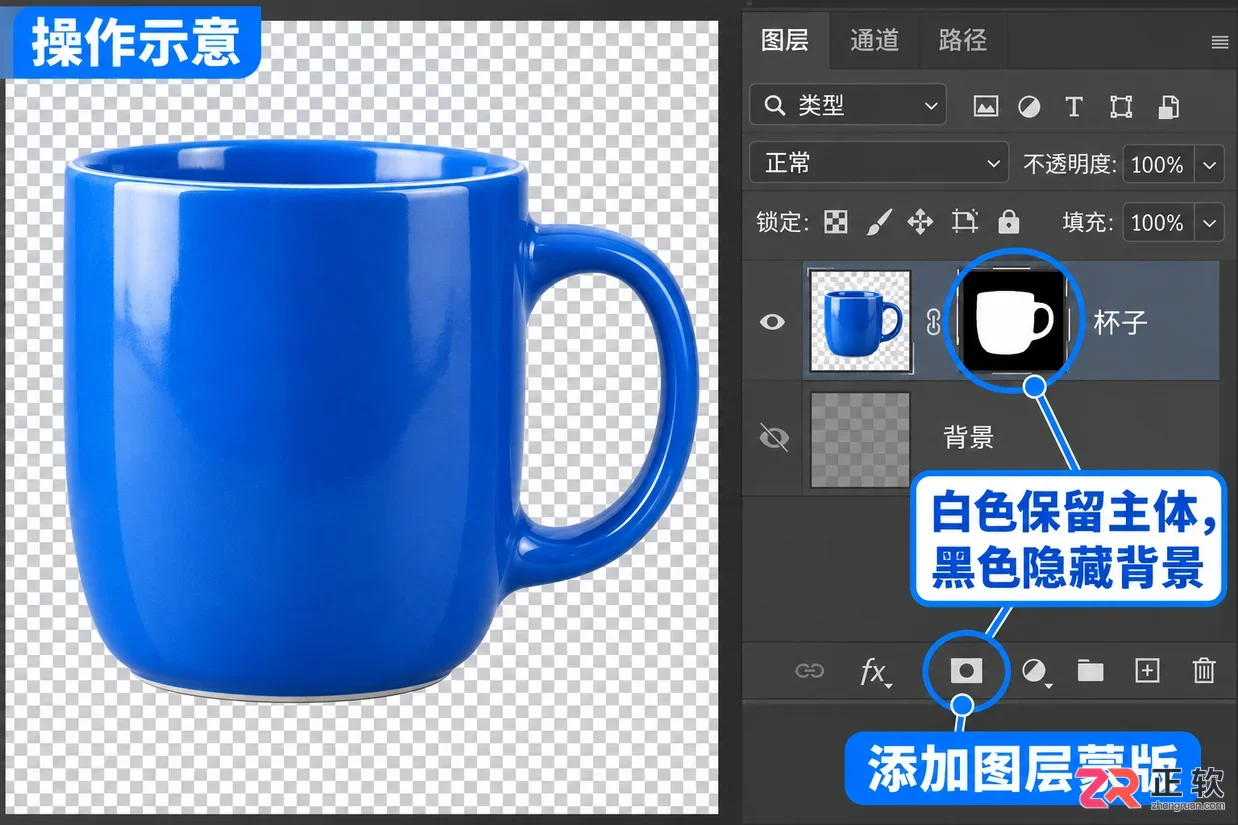Image resolution: width=1238 pixels, height=825 pixels.
Task: Open the Layers panel hamburger menu
Action: [1219, 42]
